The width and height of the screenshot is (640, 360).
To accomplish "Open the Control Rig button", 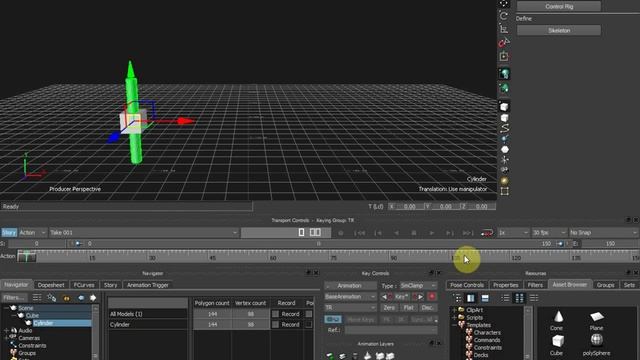I will (x=559, y=6).
